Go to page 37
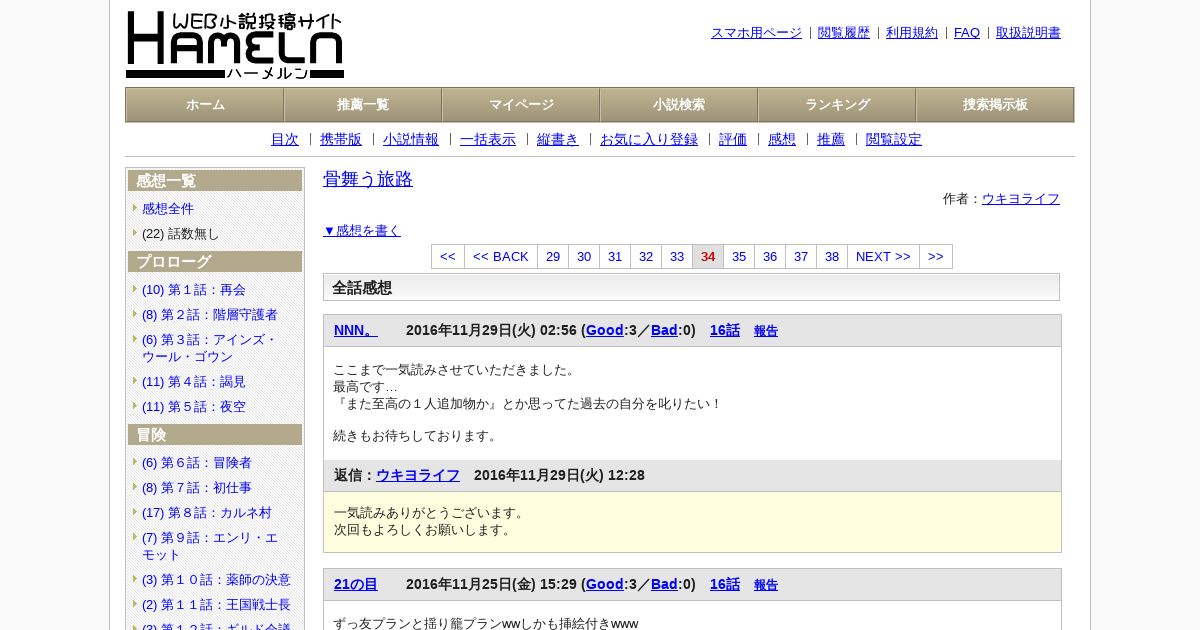This screenshot has width=1200, height=630. 801,256
